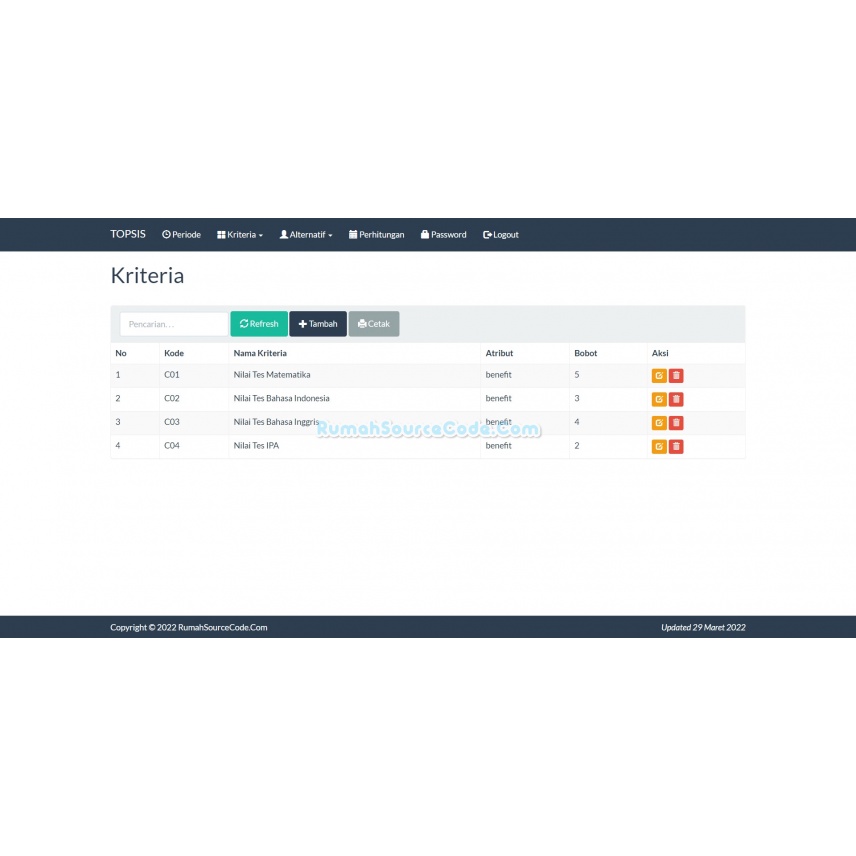Delete the C04 Nilai Tes IPA row
Viewport: 856px width, 856px height.
pyautogui.click(x=676, y=447)
